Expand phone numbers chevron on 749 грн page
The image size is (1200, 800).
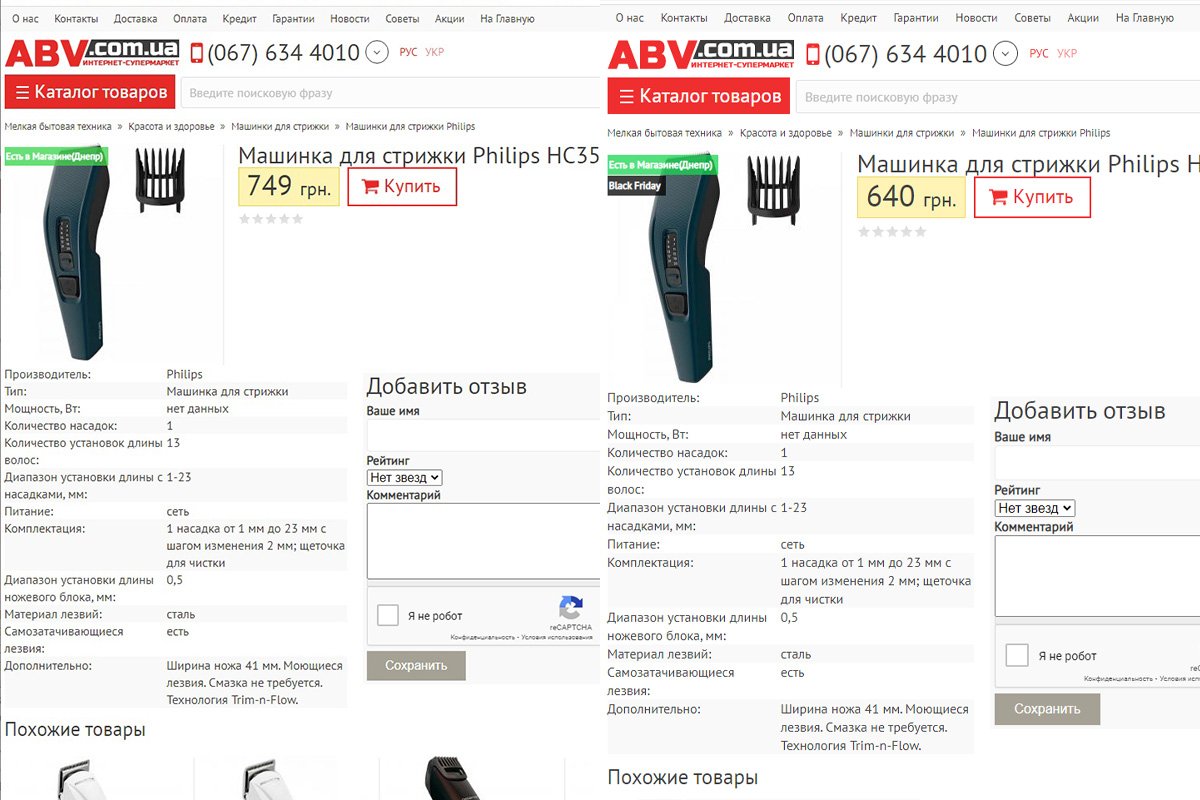coord(377,53)
